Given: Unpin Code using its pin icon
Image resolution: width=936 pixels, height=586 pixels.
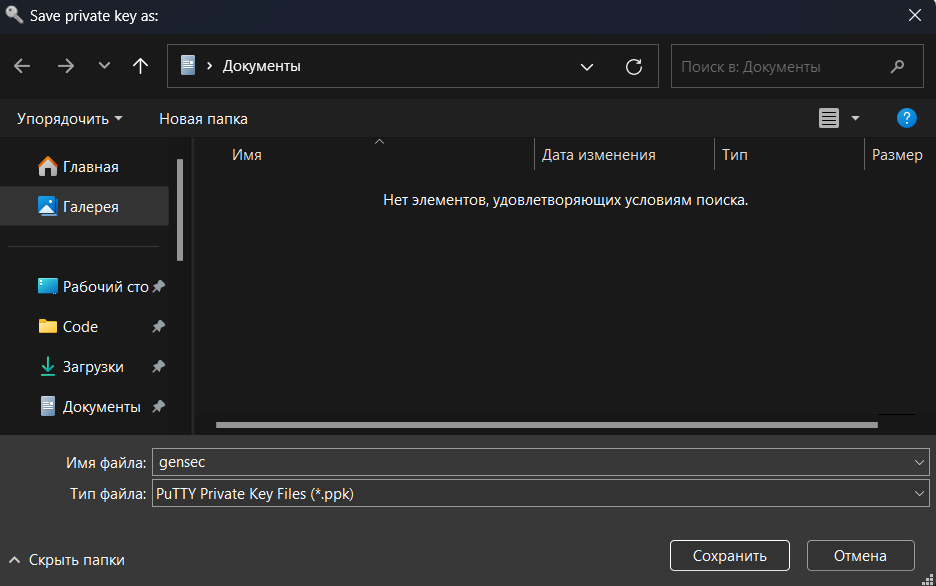Looking at the screenshot, I should click(158, 326).
